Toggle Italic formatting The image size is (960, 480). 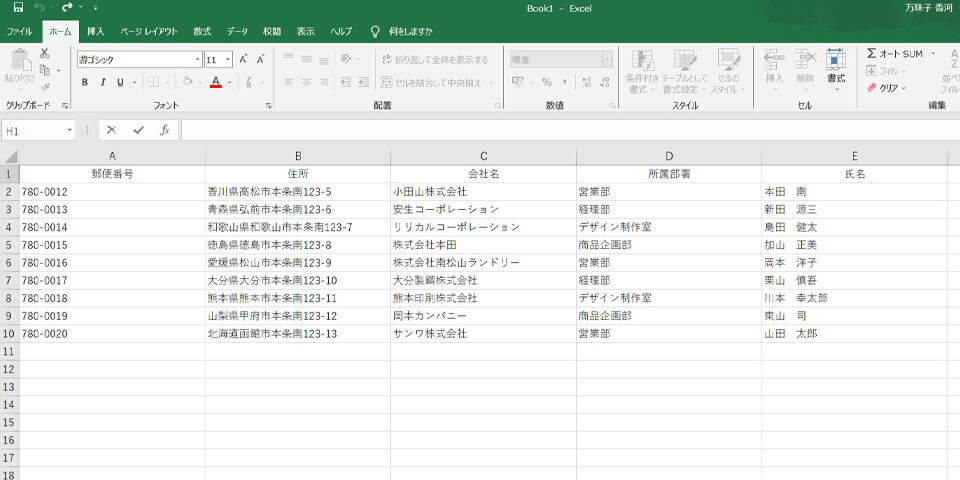click(103, 82)
